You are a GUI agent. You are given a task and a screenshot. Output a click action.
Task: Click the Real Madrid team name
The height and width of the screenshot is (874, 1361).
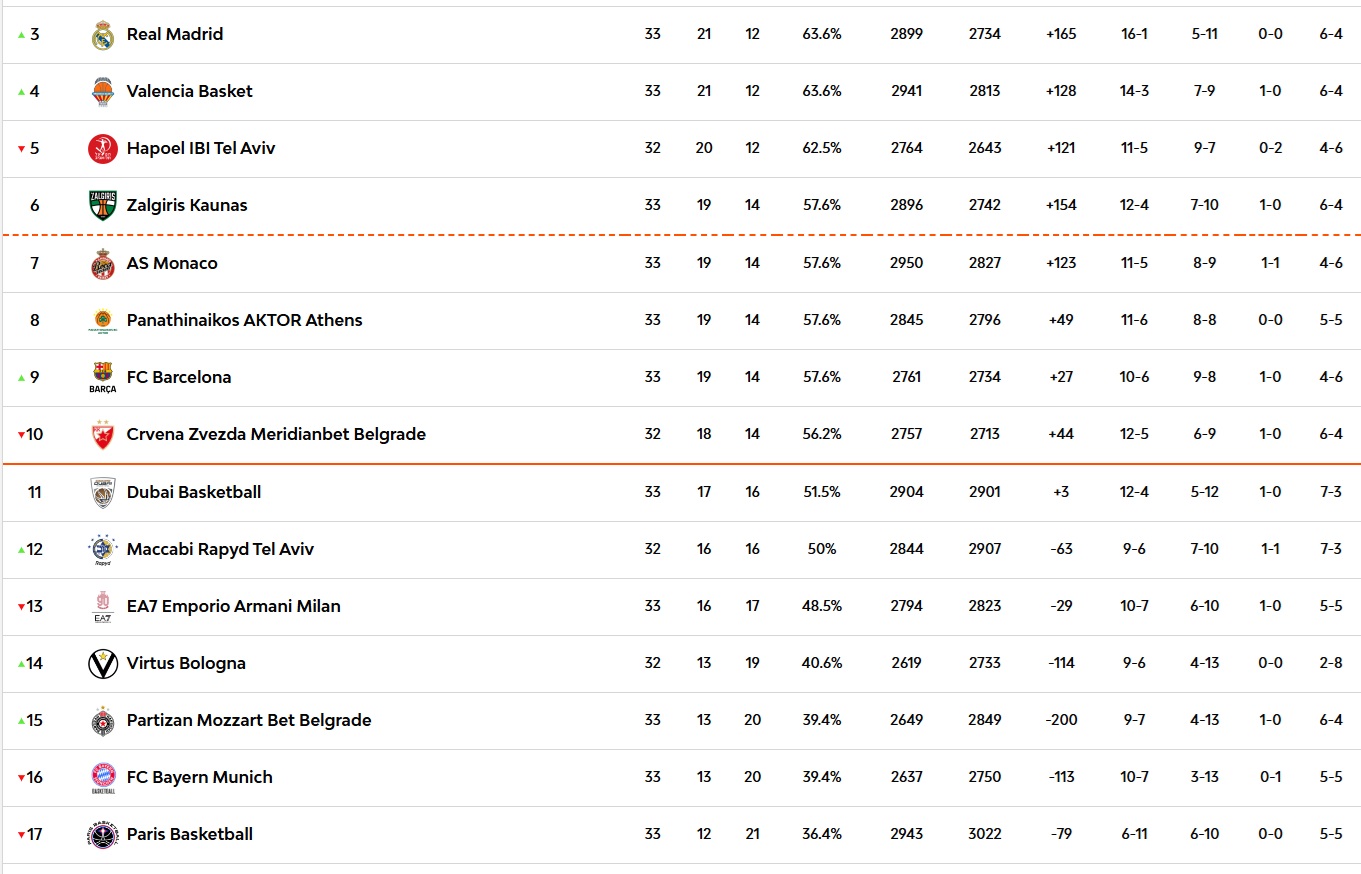pos(175,34)
